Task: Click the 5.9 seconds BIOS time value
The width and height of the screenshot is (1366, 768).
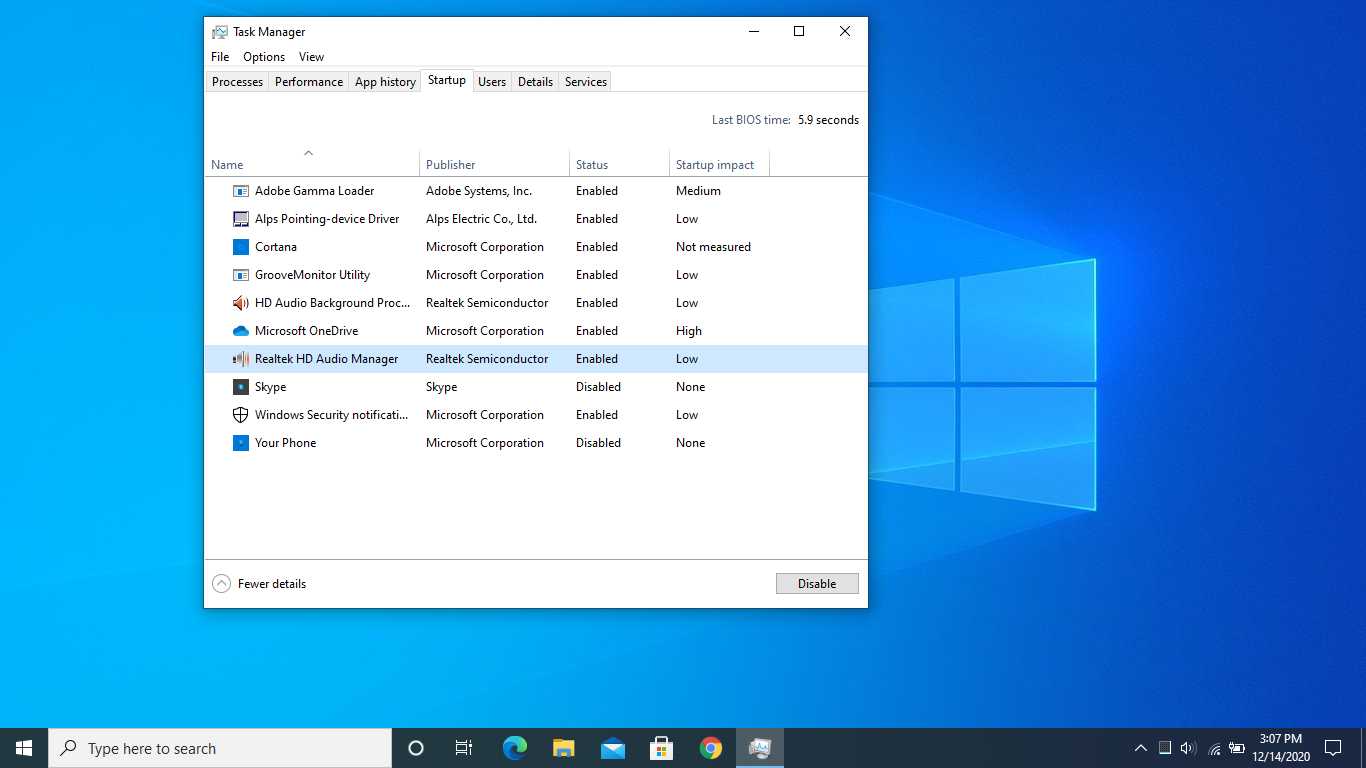Action: (828, 120)
